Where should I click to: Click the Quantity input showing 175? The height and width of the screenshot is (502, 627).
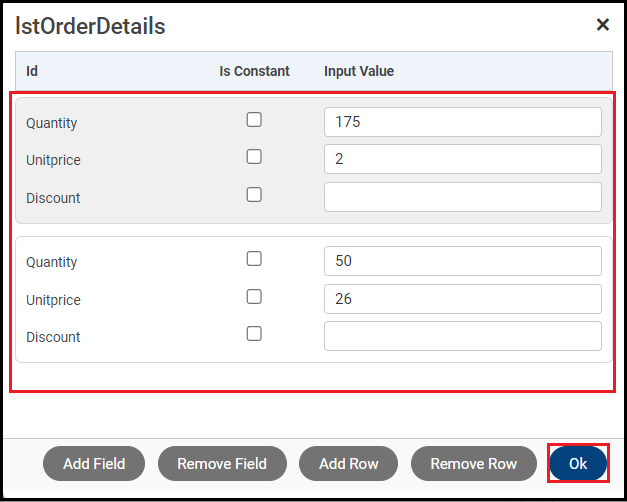click(462, 122)
